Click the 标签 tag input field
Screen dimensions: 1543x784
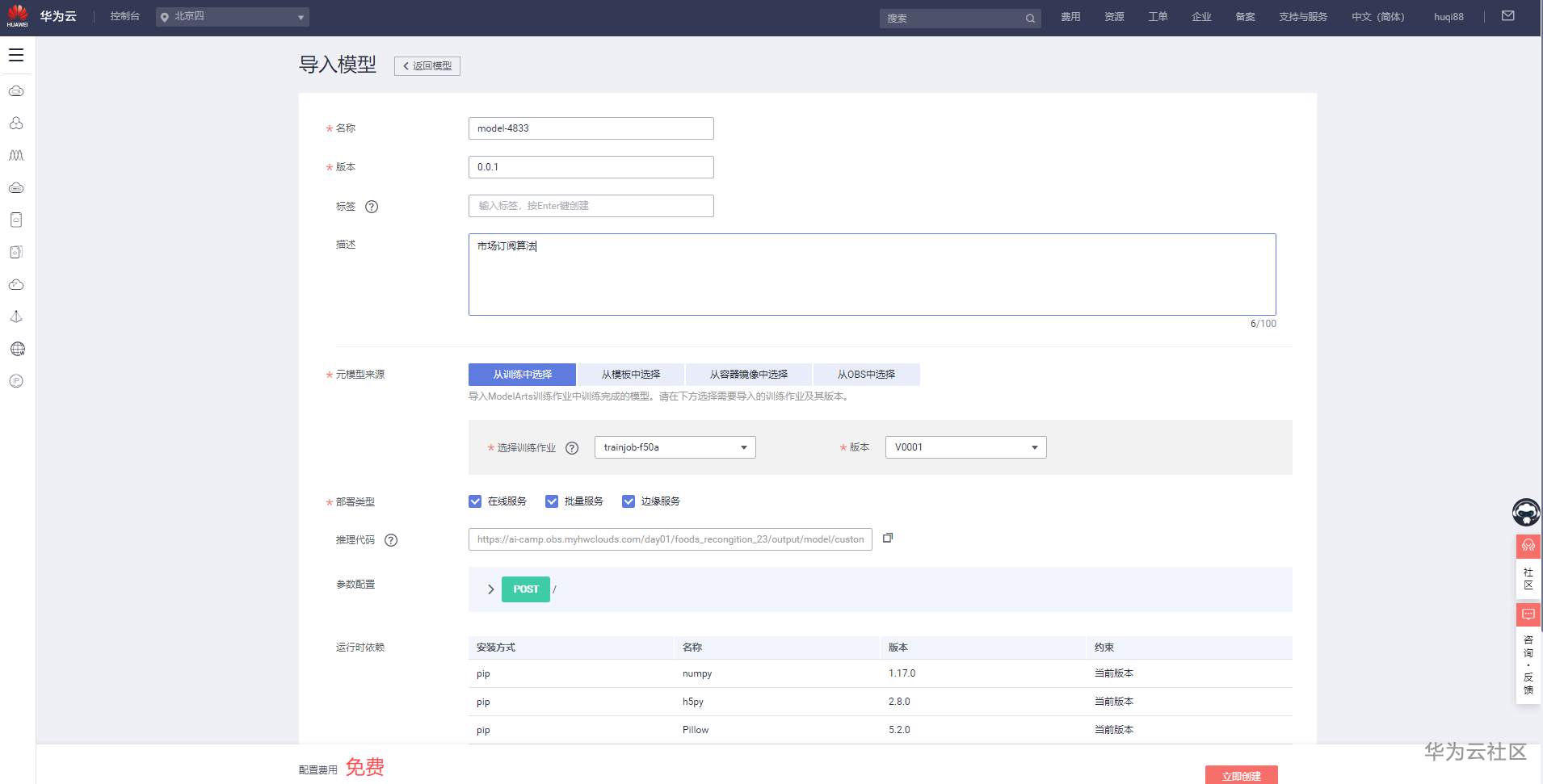[591, 206]
